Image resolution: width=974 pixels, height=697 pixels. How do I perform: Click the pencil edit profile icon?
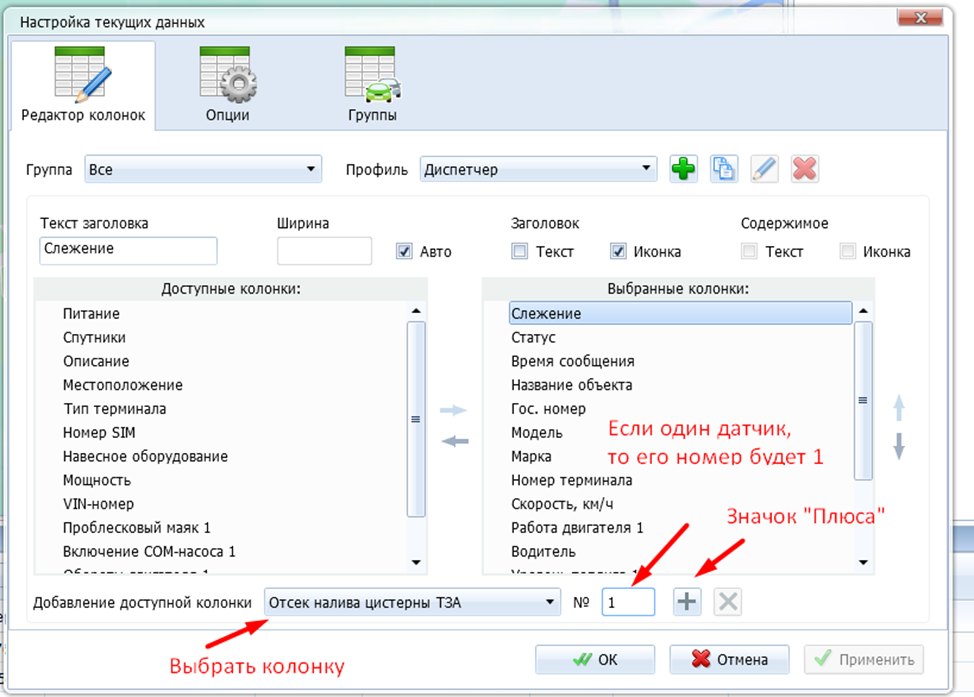pos(764,169)
